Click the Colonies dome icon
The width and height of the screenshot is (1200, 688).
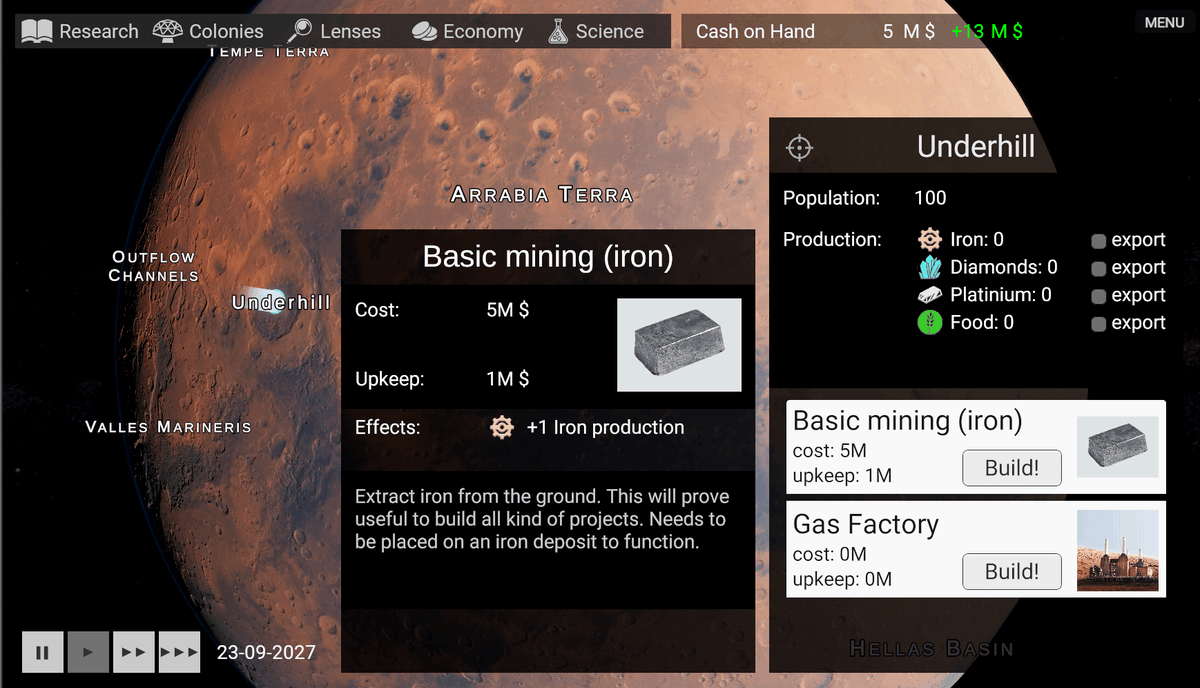point(168,31)
